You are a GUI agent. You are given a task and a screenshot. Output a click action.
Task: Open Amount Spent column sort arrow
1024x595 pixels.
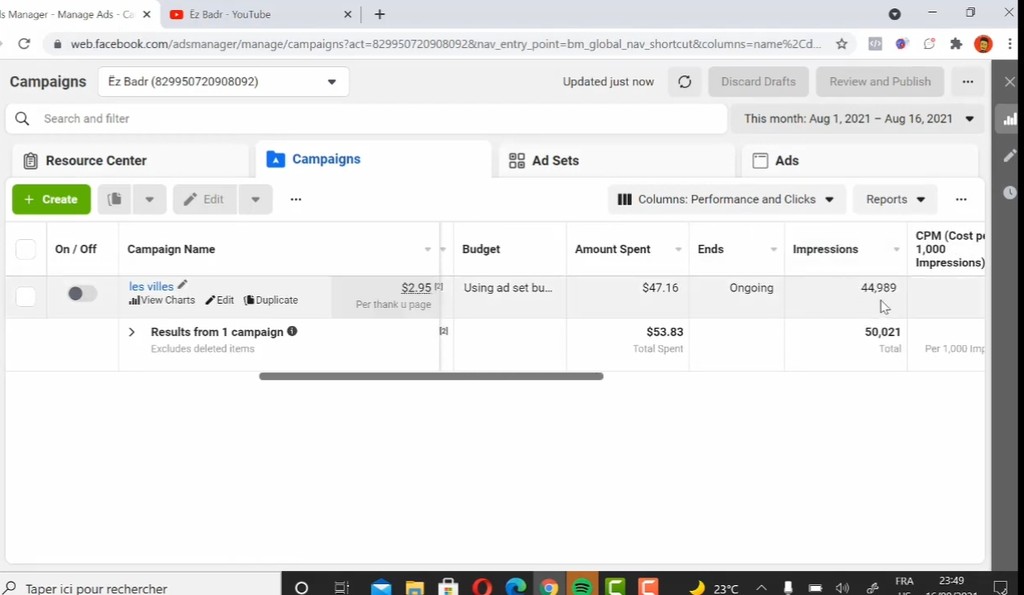(x=678, y=249)
